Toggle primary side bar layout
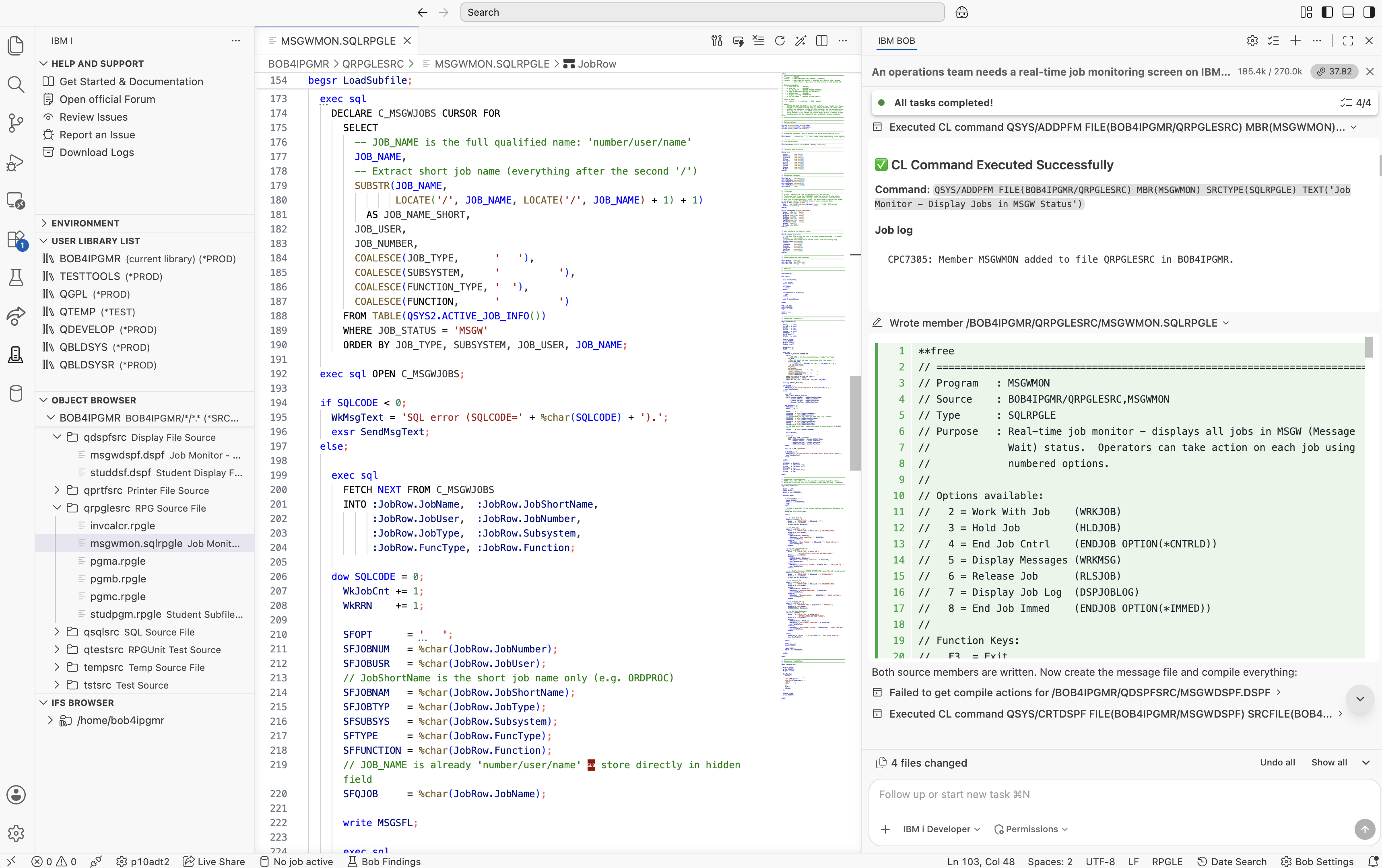Screen dimensions: 1382x868 (x=1327, y=12)
